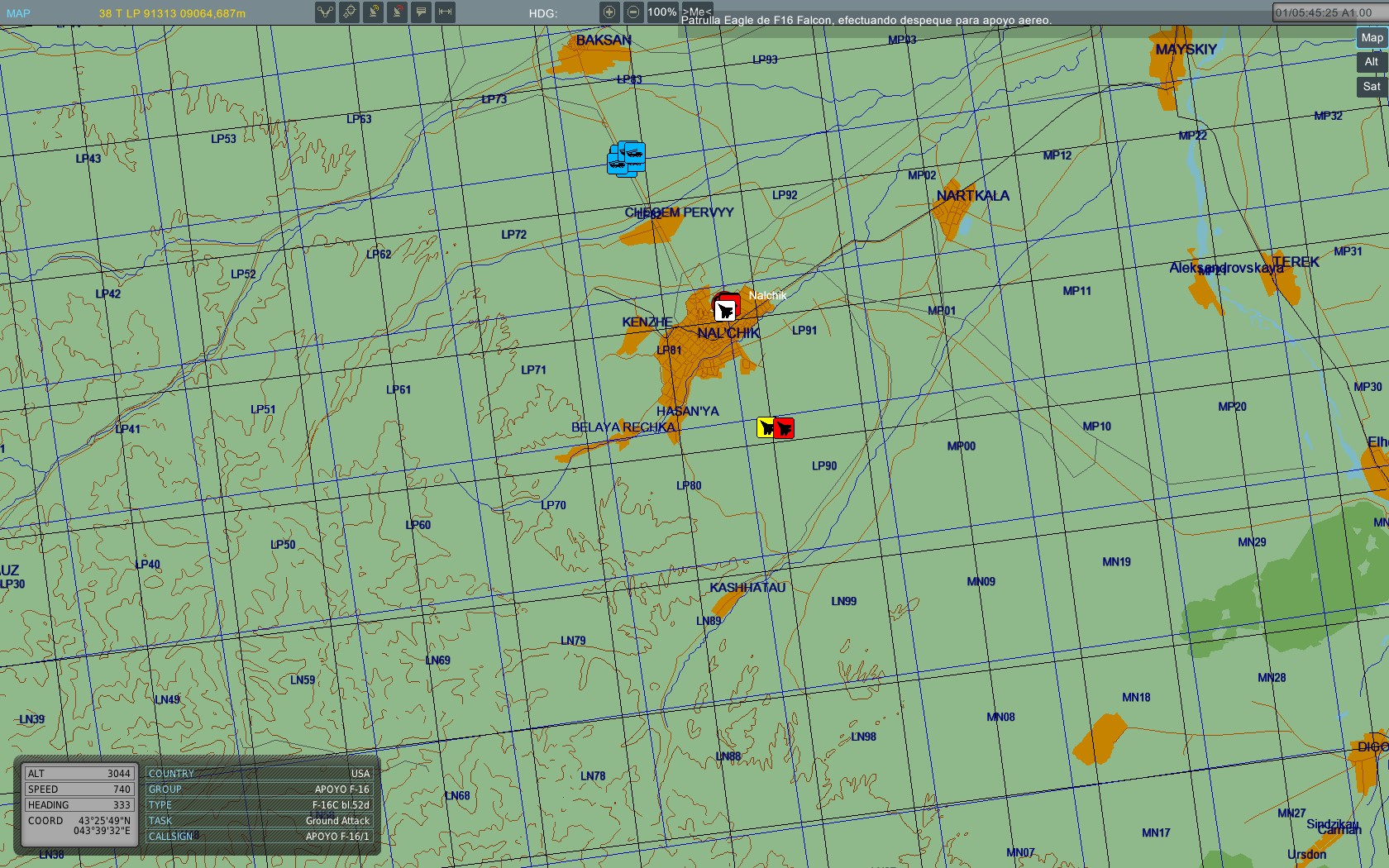The image size is (1389, 868).
Task: Click the ALT value 3044 field
Action: pos(79,774)
